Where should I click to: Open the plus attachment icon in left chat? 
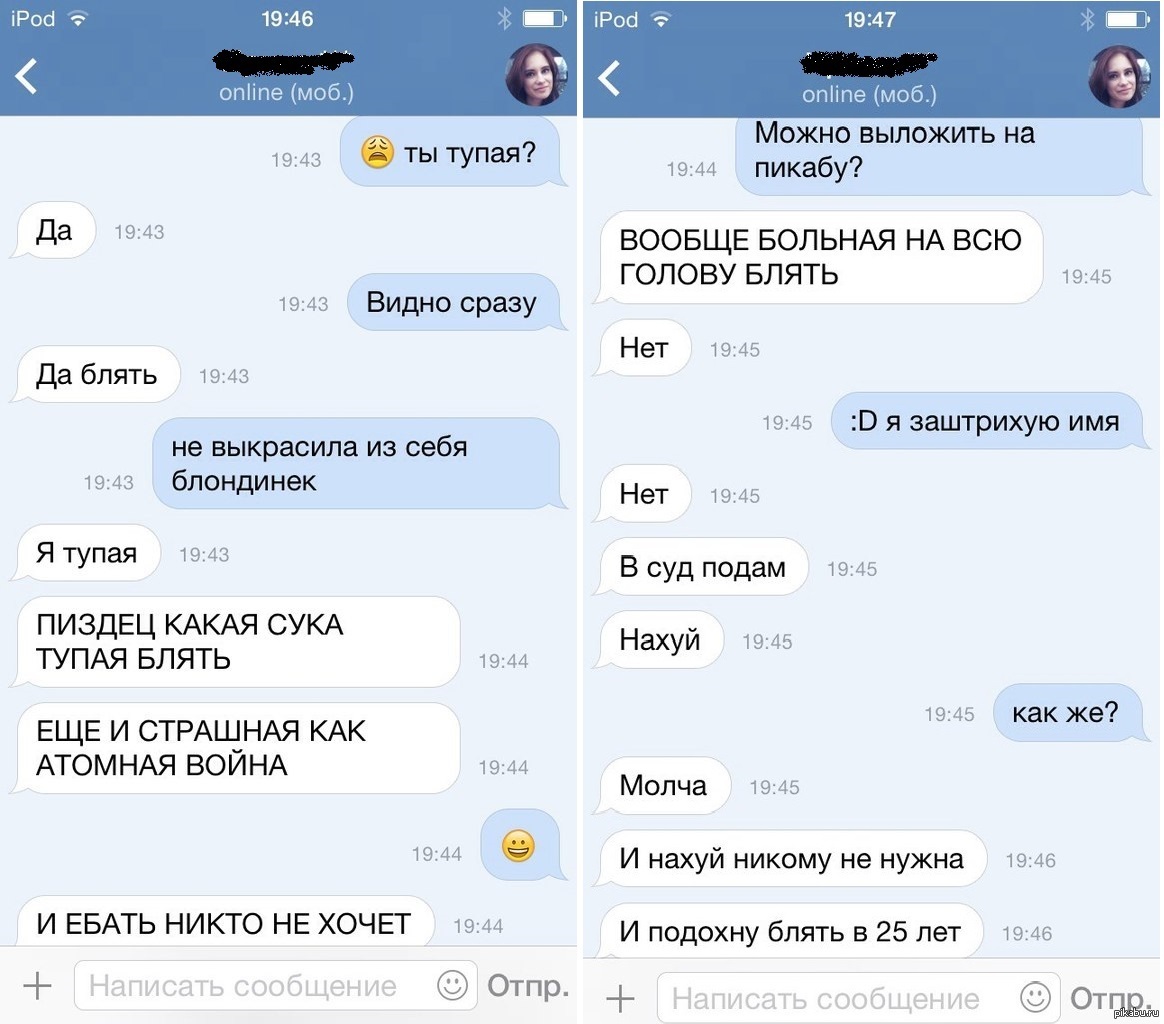click(37, 986)
